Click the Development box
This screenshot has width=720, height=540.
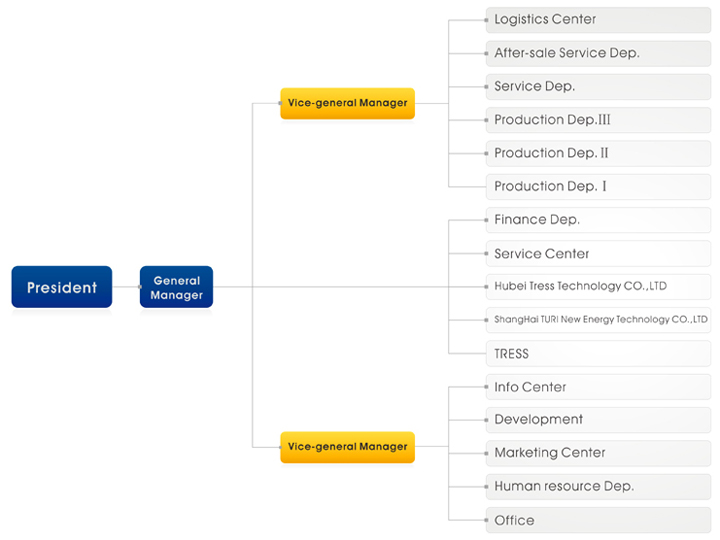598,420
